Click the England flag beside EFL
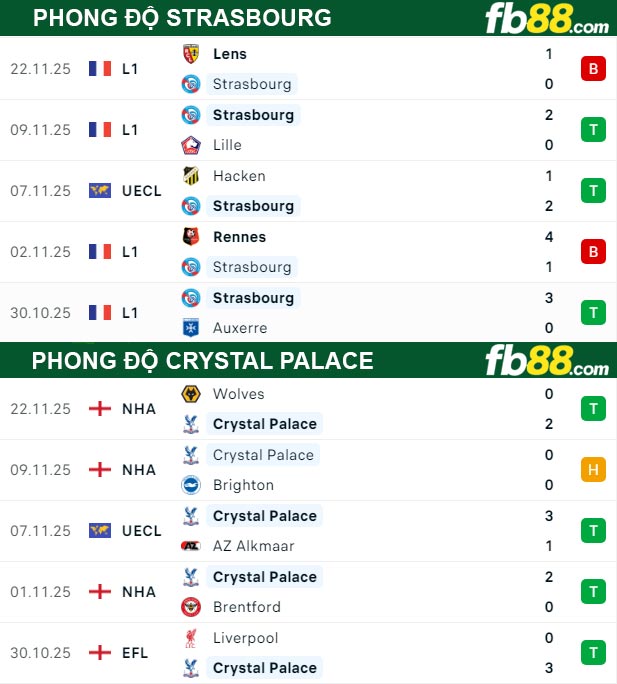 (x=100, y=653)
